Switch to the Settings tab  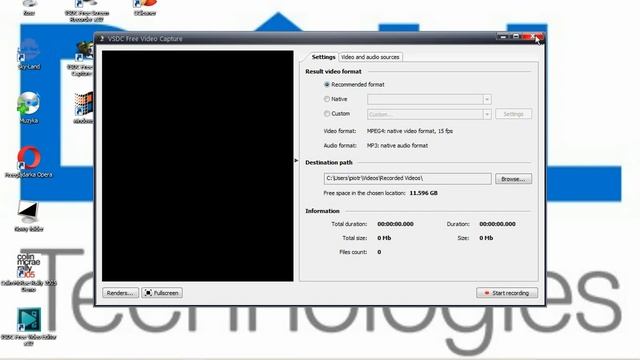[323, 57]
